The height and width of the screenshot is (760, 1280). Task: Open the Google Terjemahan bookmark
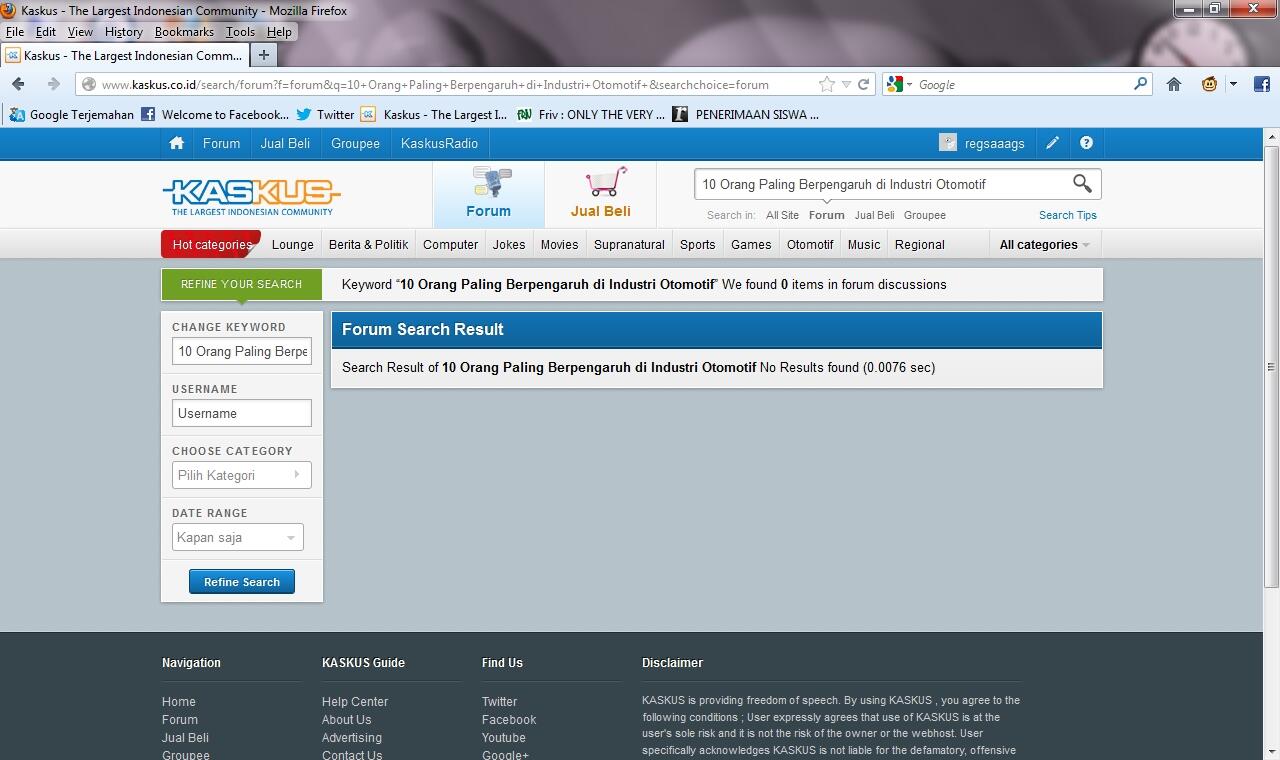(x=72, y=114)
